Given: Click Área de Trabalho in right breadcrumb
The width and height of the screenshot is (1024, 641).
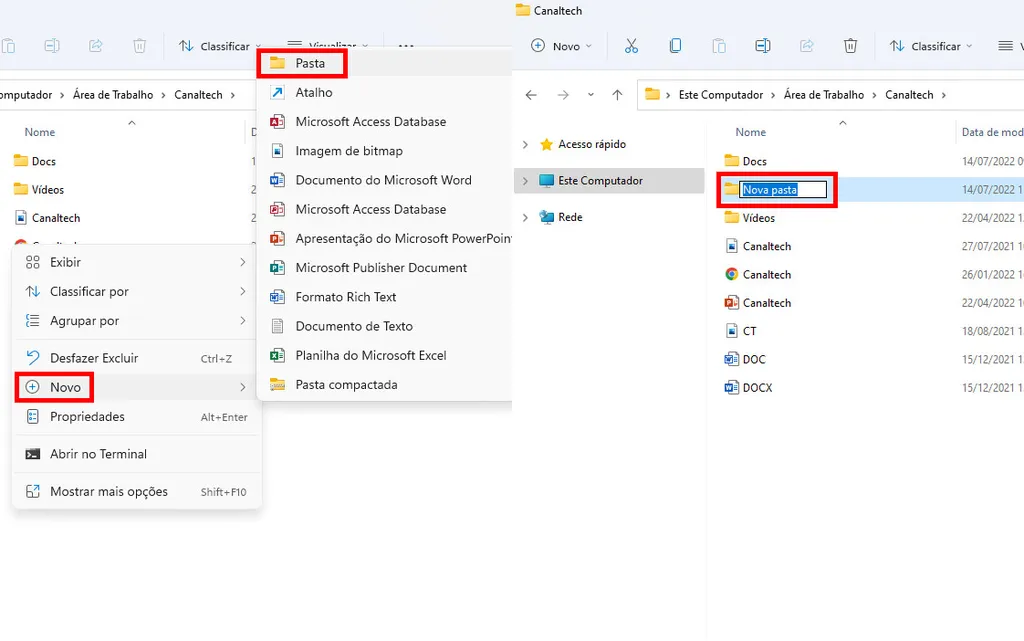Looking at the screenshot, I should (x=823, y=95).
